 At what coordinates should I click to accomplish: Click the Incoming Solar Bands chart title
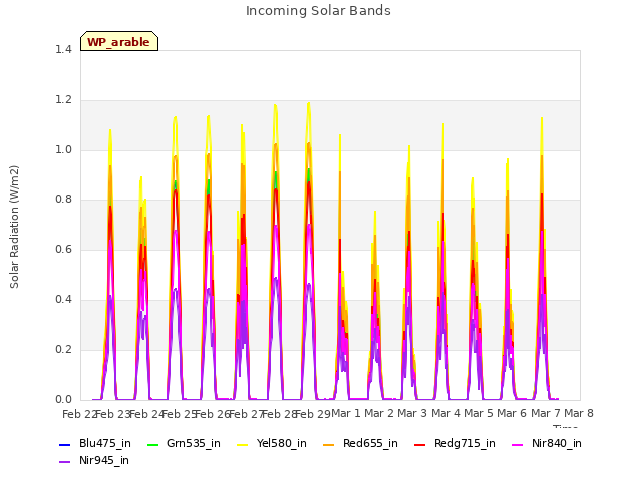click(318, 11)
